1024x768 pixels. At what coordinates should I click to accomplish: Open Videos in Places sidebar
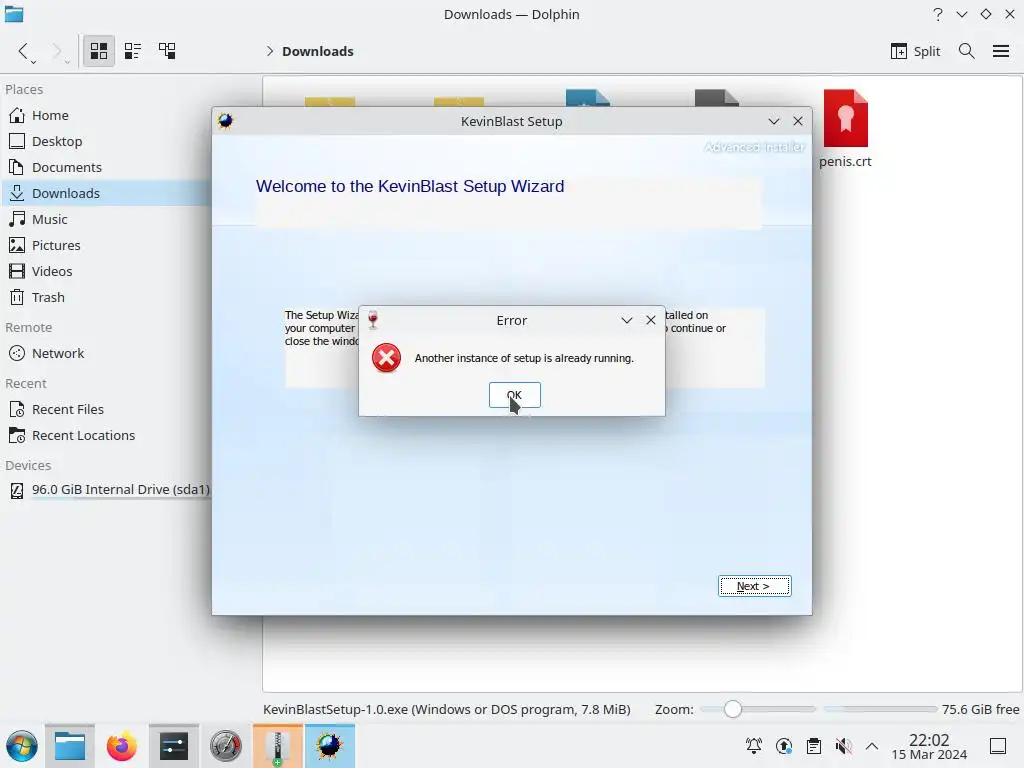click(x=104, y=271)
